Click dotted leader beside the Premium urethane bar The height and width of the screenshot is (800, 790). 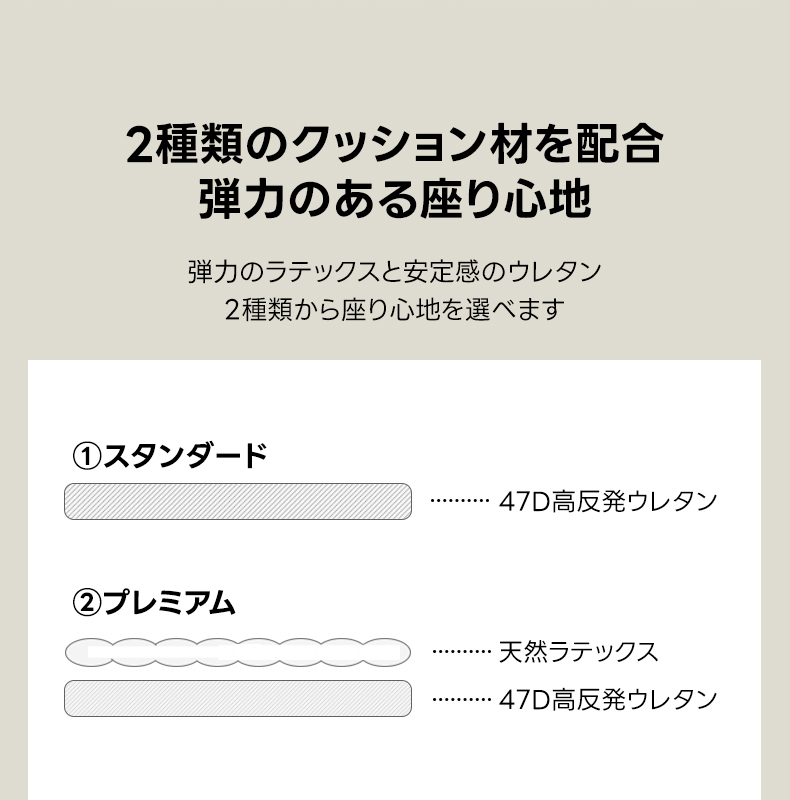pyautogui.click(x=460, y=698)
